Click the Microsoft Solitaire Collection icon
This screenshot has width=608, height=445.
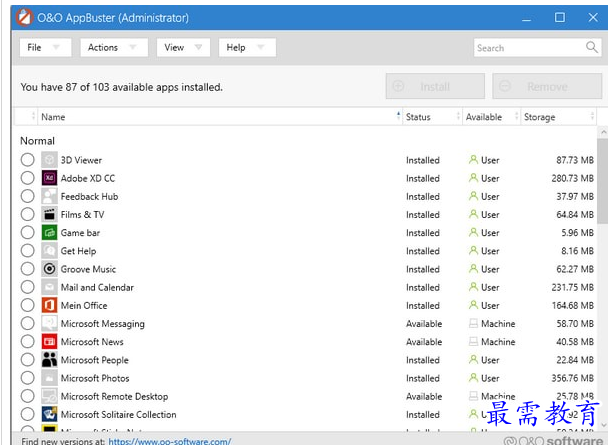49,414
